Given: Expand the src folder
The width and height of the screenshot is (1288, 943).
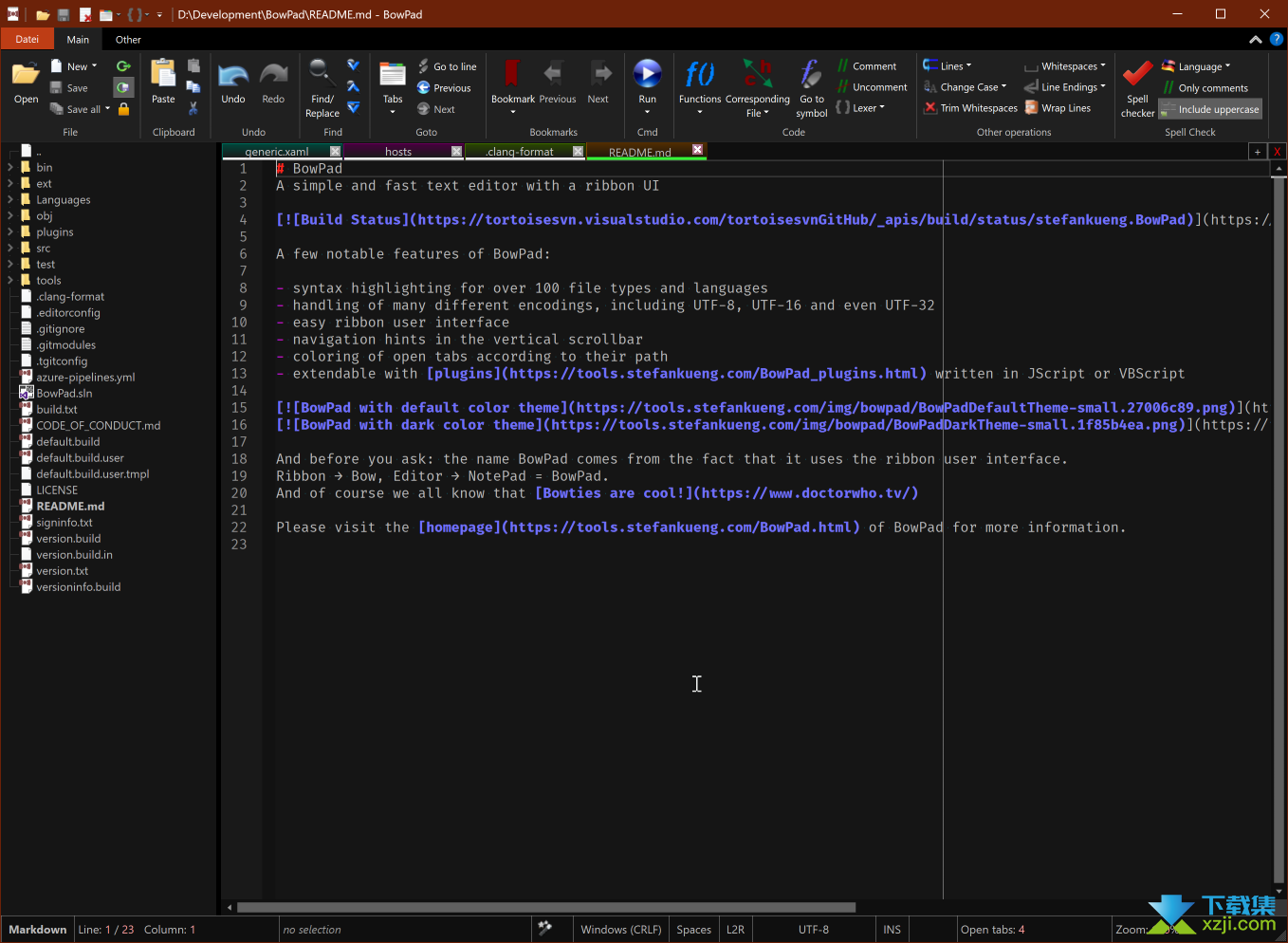Looking at the screenshot, I should click(9, 248).
